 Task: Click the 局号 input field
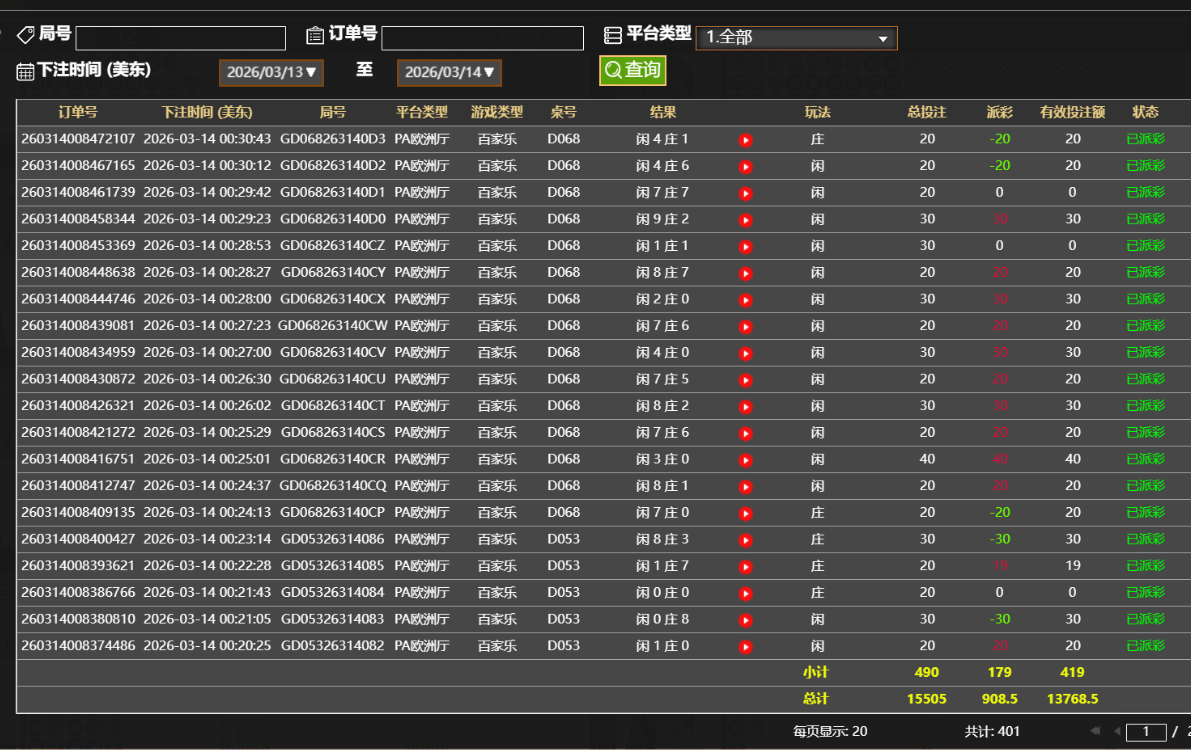(x=180, y=37)
